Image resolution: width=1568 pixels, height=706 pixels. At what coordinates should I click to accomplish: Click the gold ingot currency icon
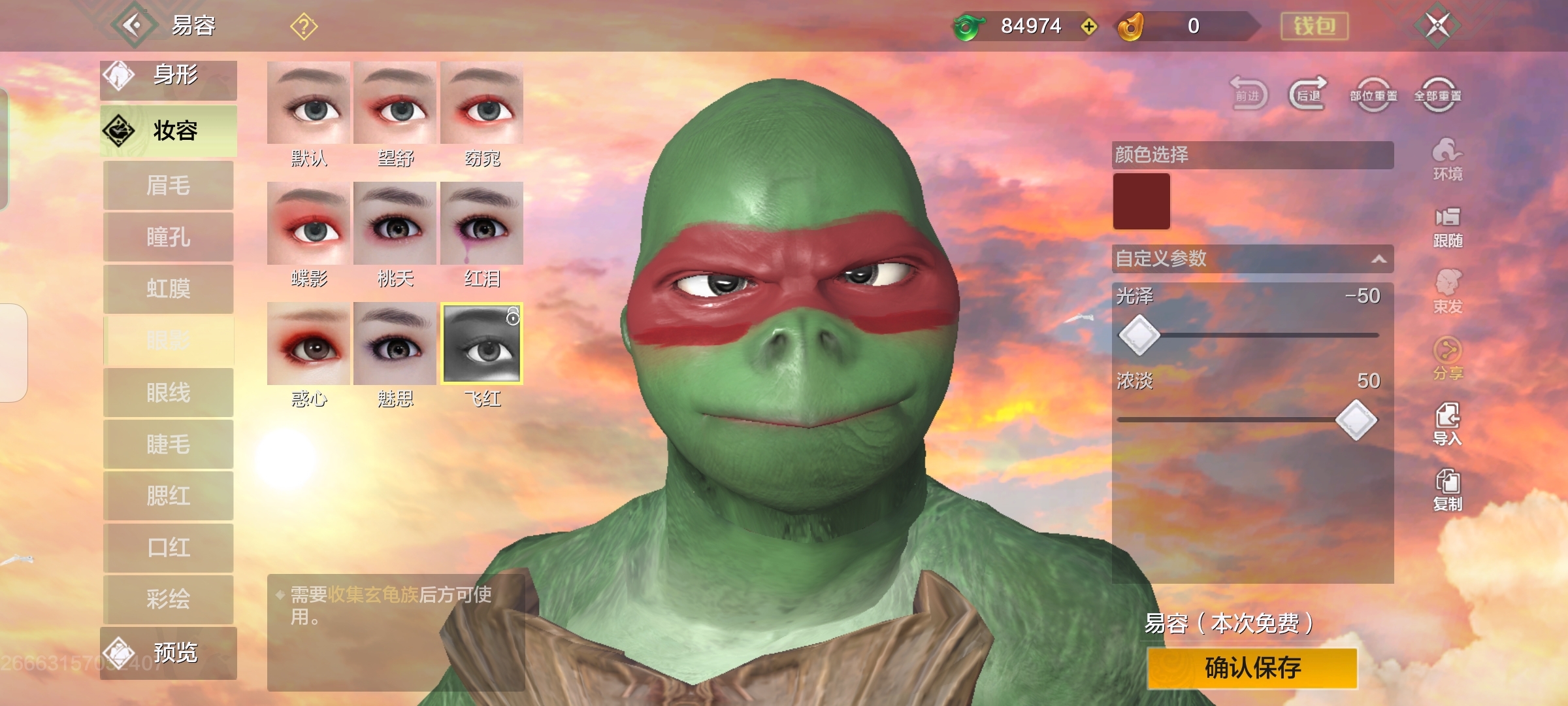tap(1131, 27)
